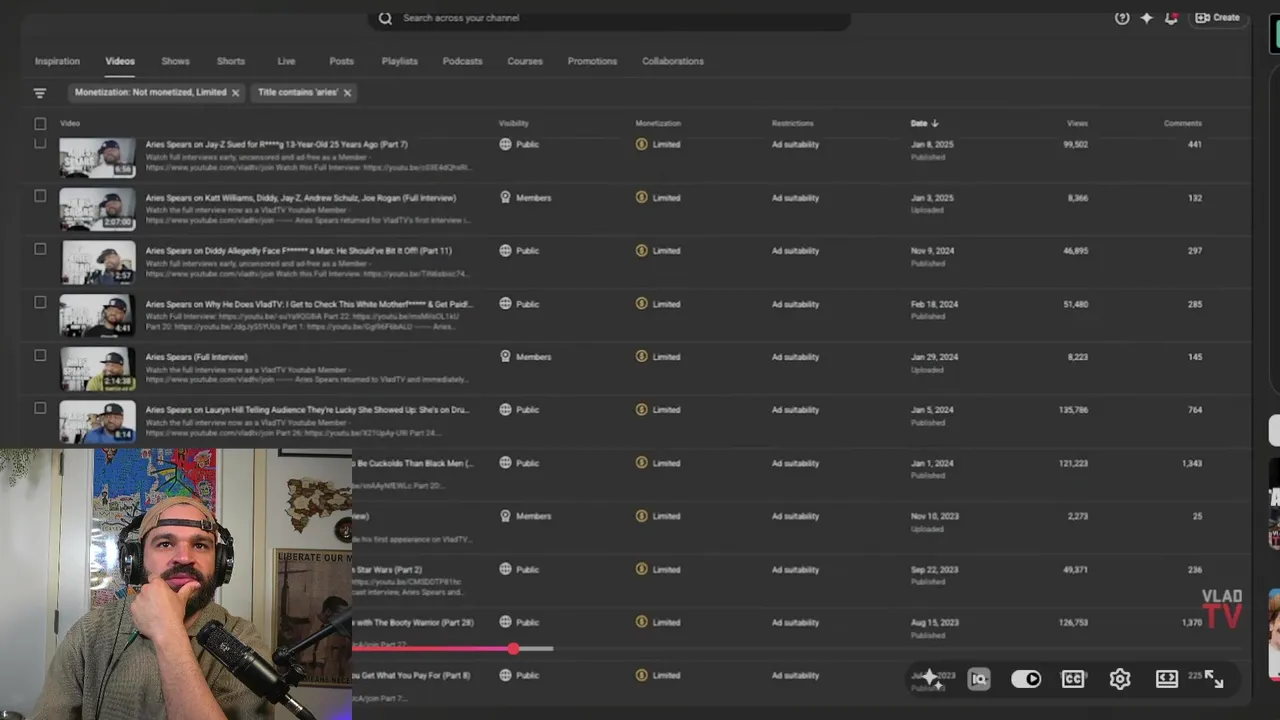1280x720 pixels.
Task: Click 'Ad suitability' in Jan 3, 2025 row
Action: click(795, 198)
